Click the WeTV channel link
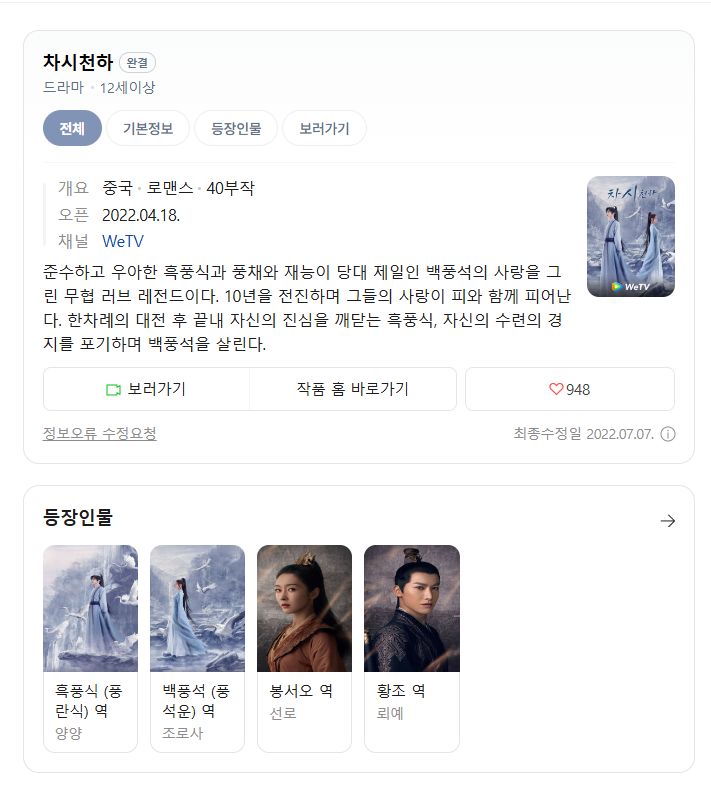Screen dimensions: 711x800 point(123,241)
